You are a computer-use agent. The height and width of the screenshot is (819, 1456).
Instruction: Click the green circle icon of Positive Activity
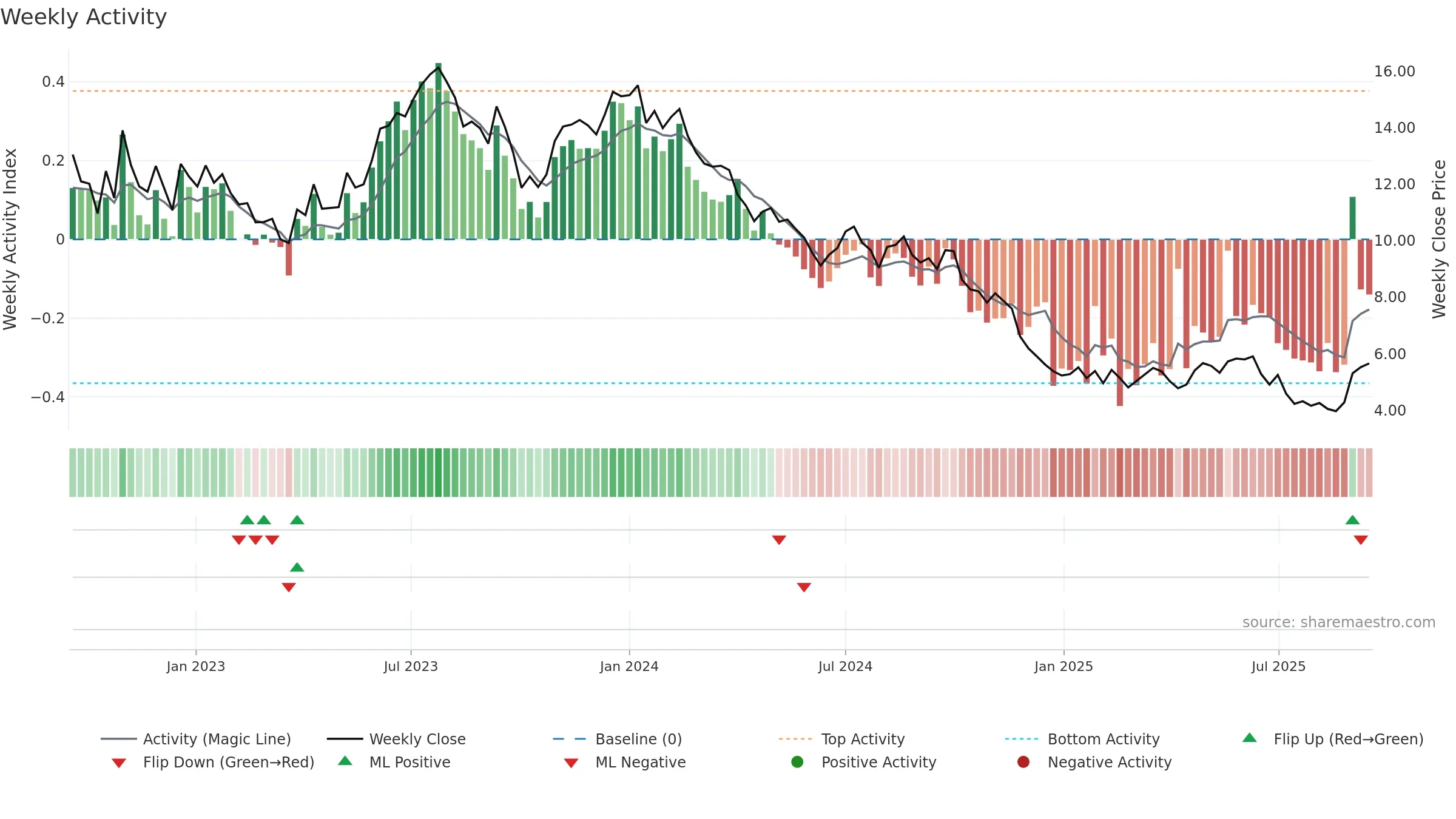click(797, 762)
